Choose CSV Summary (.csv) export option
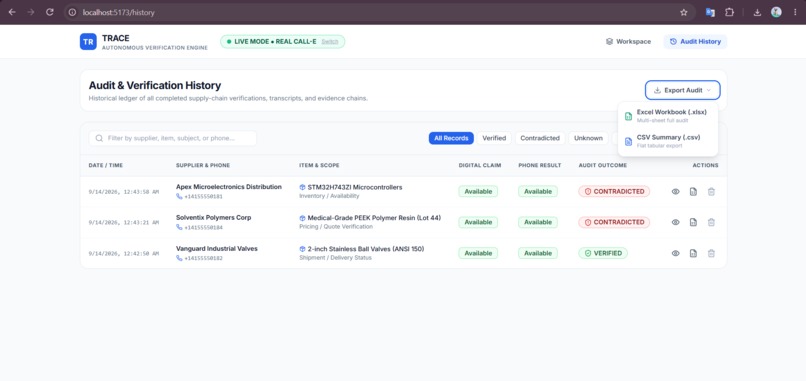This screenshot has height=381, width=806. coord(668,141)
